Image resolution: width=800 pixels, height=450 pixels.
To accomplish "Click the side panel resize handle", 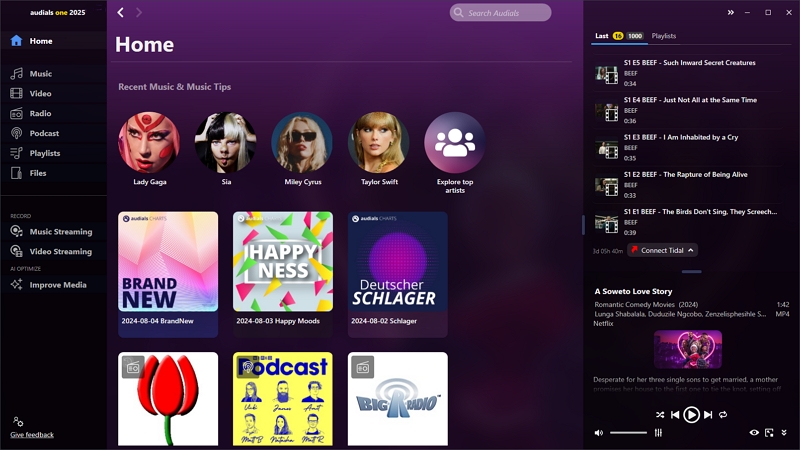I will coord(583,224).
